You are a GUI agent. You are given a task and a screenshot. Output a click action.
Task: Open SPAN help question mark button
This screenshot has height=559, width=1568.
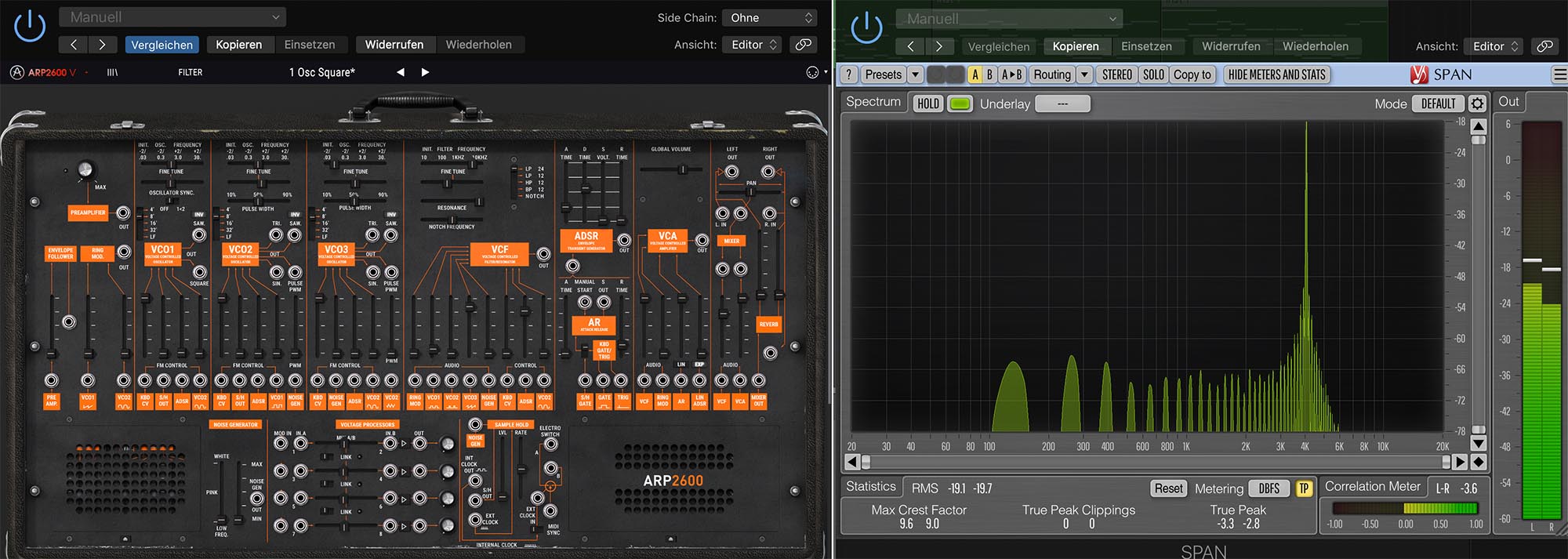tap(848, 74)
